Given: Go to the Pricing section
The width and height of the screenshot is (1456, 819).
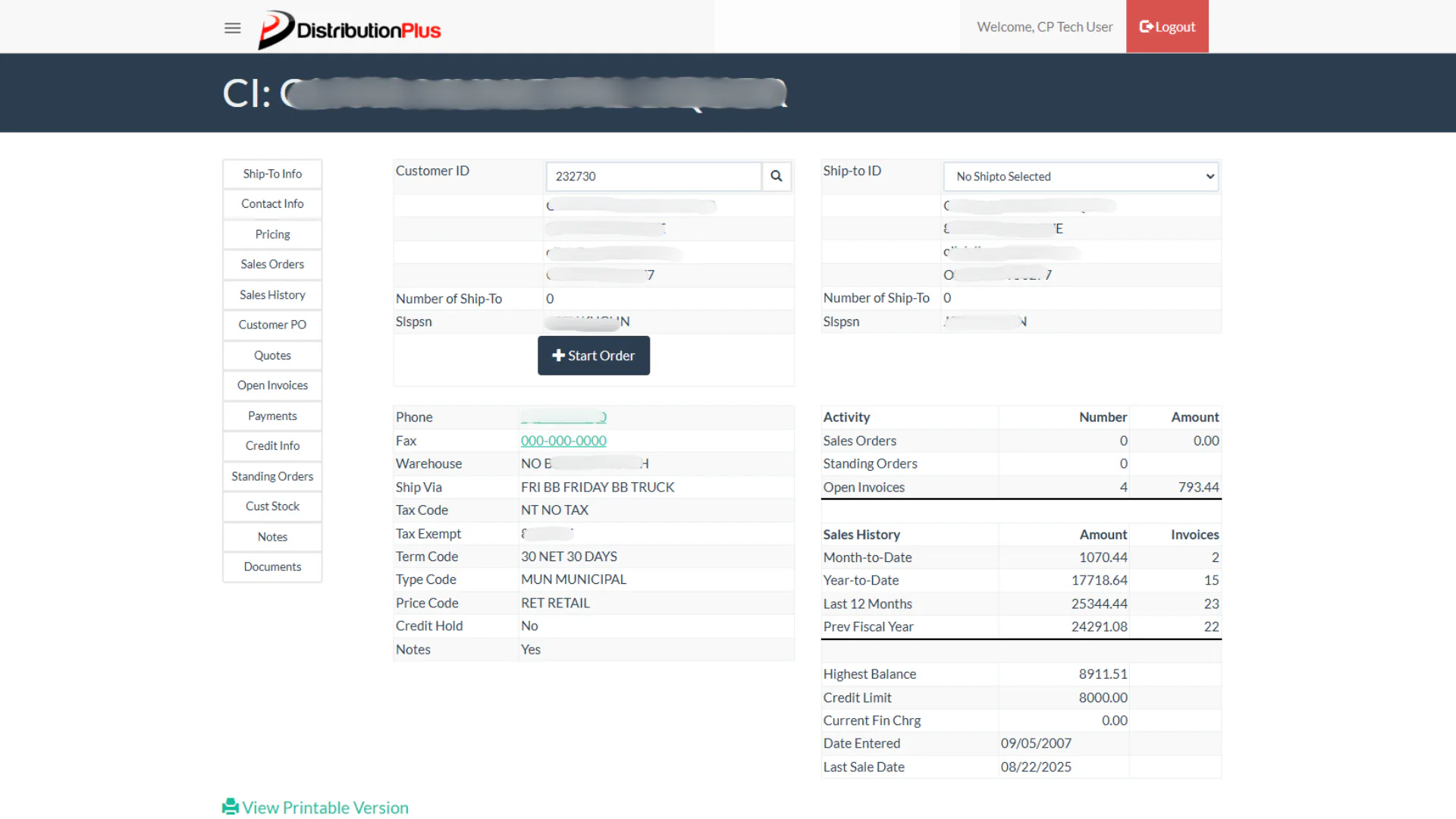Looking at the screenshot, I should 272,234.
